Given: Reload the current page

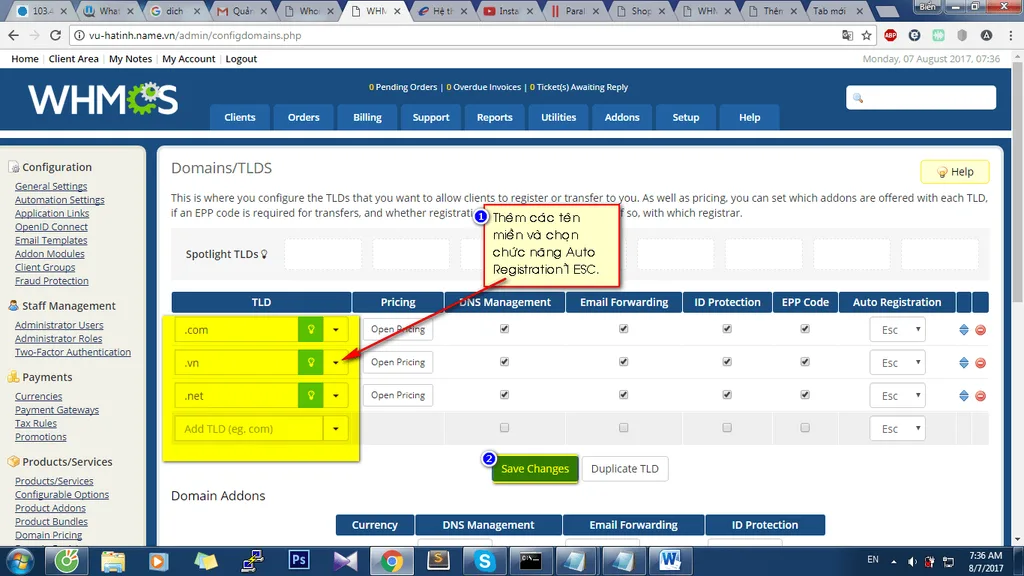Looking at the screenshot, I should [56, 35].
